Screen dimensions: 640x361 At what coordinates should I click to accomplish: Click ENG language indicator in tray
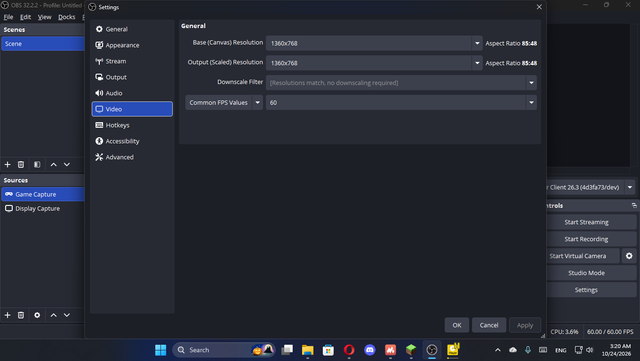click(560, 350)
